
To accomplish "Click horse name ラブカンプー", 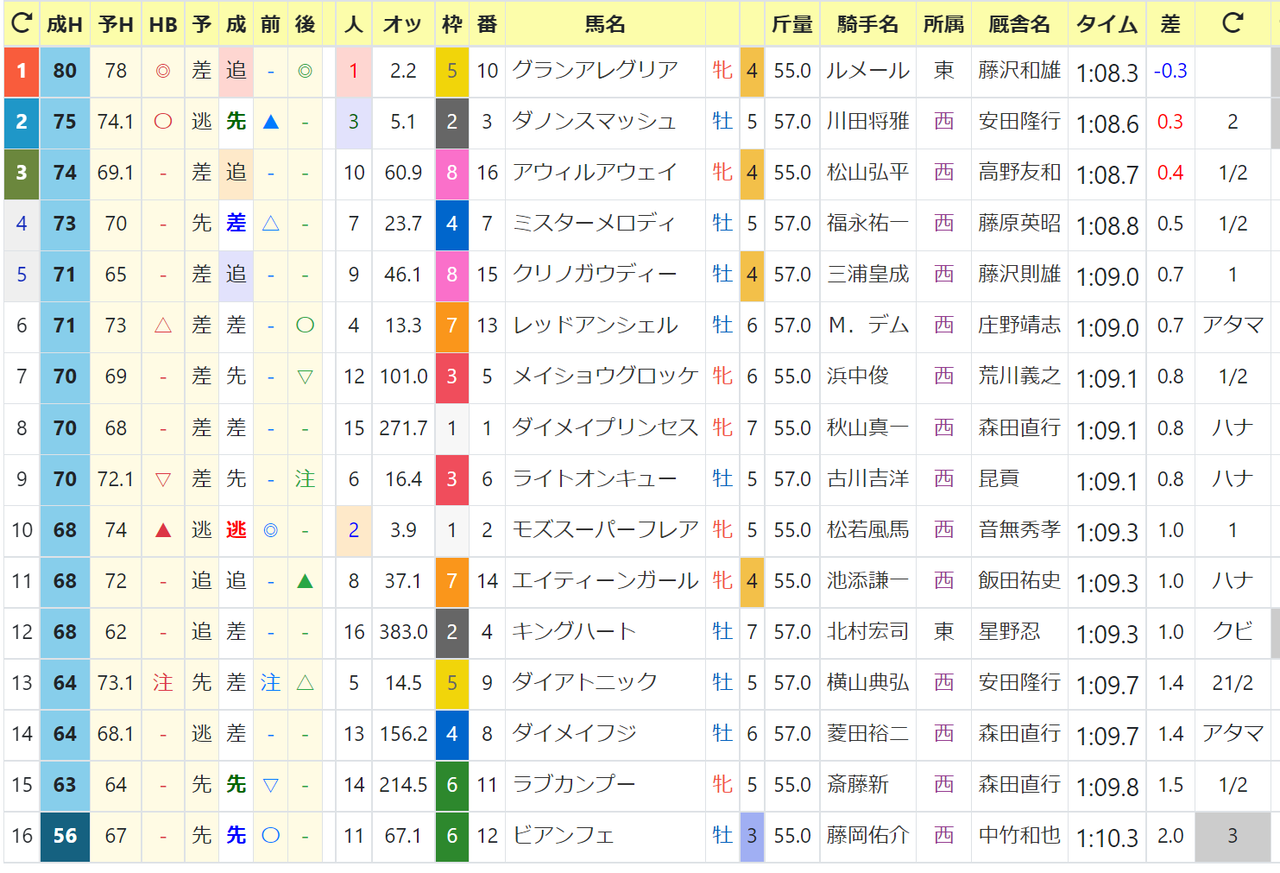I will pyautogui.click(x=574, y=784).
